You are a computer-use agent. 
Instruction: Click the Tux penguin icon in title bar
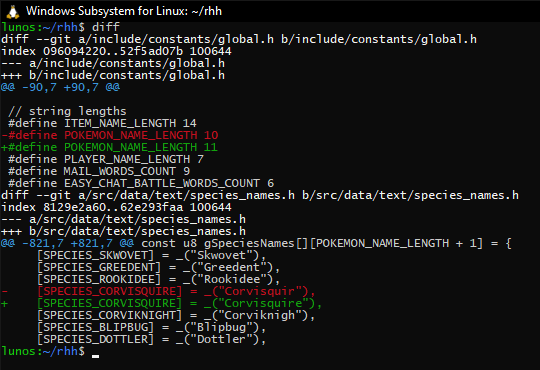coord(12,11)
